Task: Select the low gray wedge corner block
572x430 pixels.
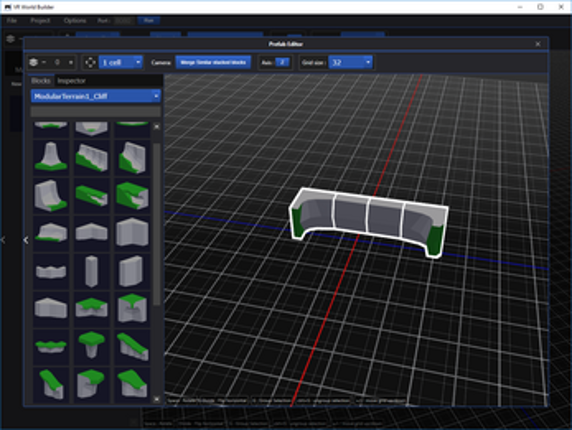Action: pos(92,233)
